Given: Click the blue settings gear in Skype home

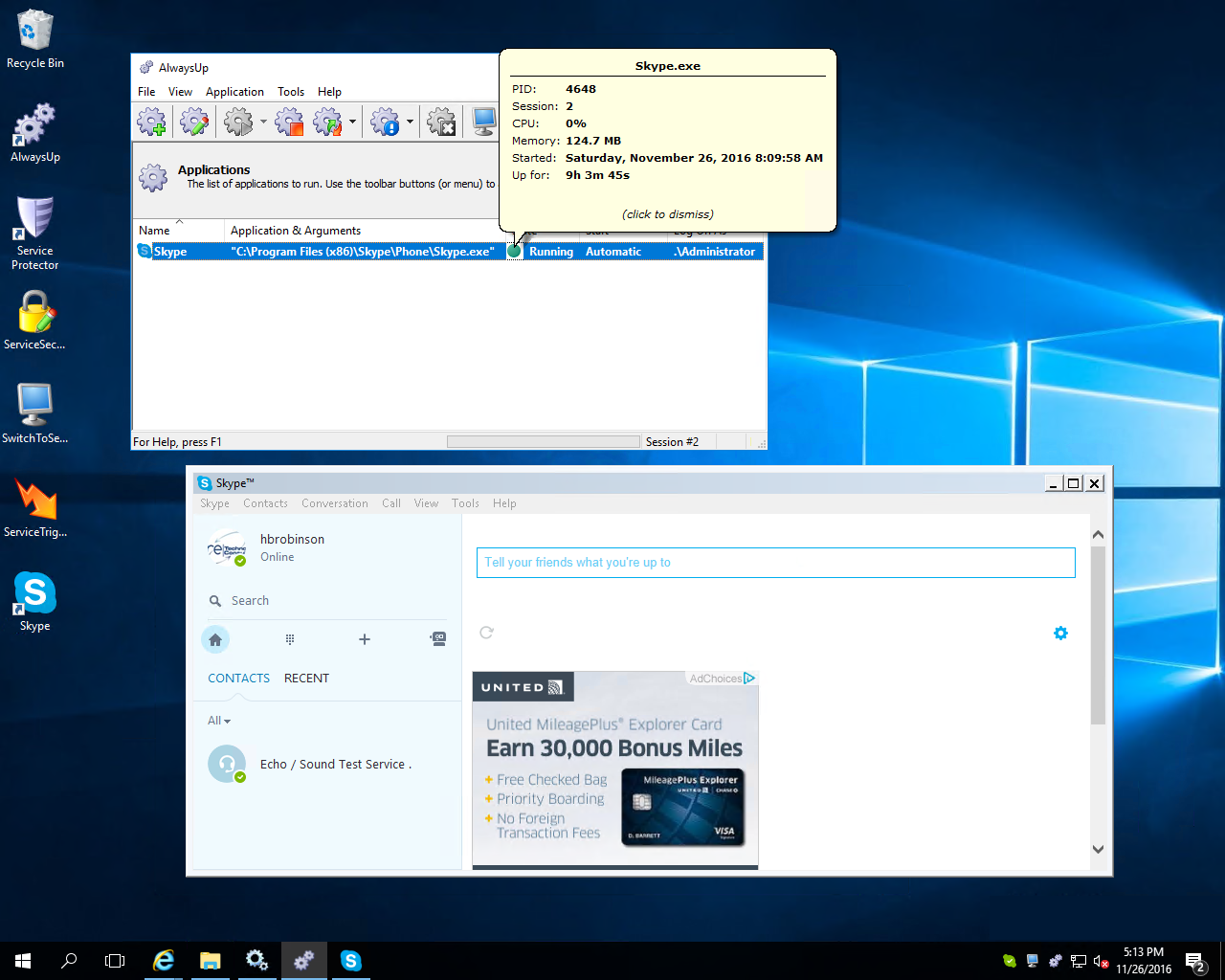Looking at the screenshot, I should coord(1060,633).
